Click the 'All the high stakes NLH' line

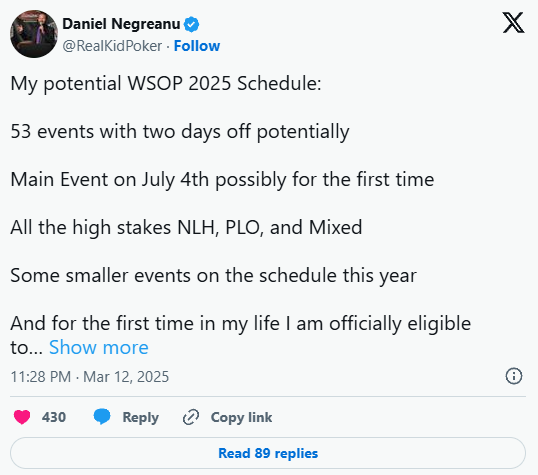(186, 228)
